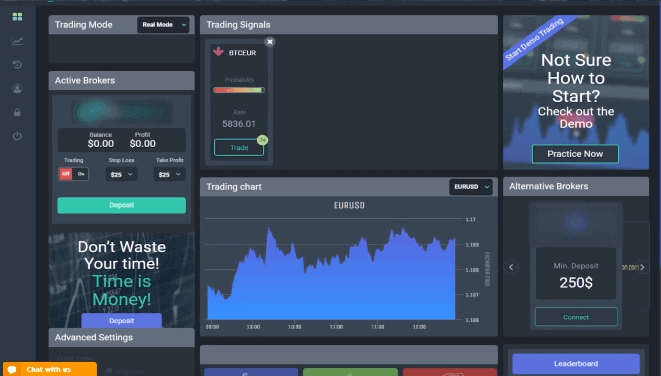
Task: Click the power logout icon in sidebar
Action: click(17, 136)
